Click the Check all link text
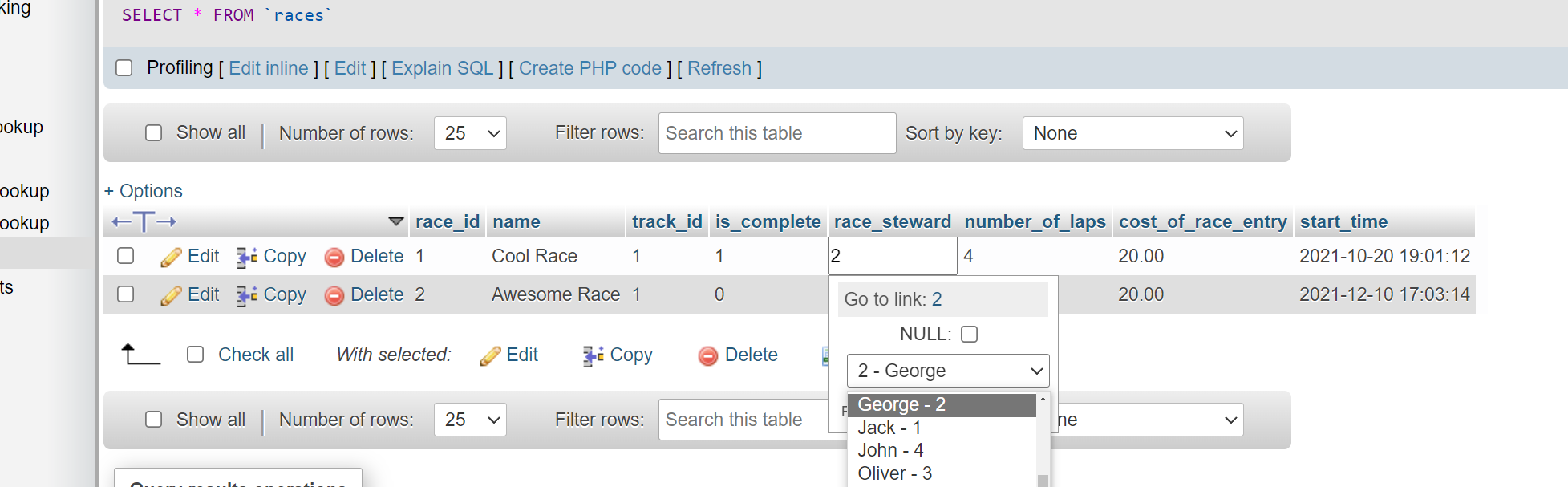Viewport: 1568px width, 487px height. [x=256, y=355]
